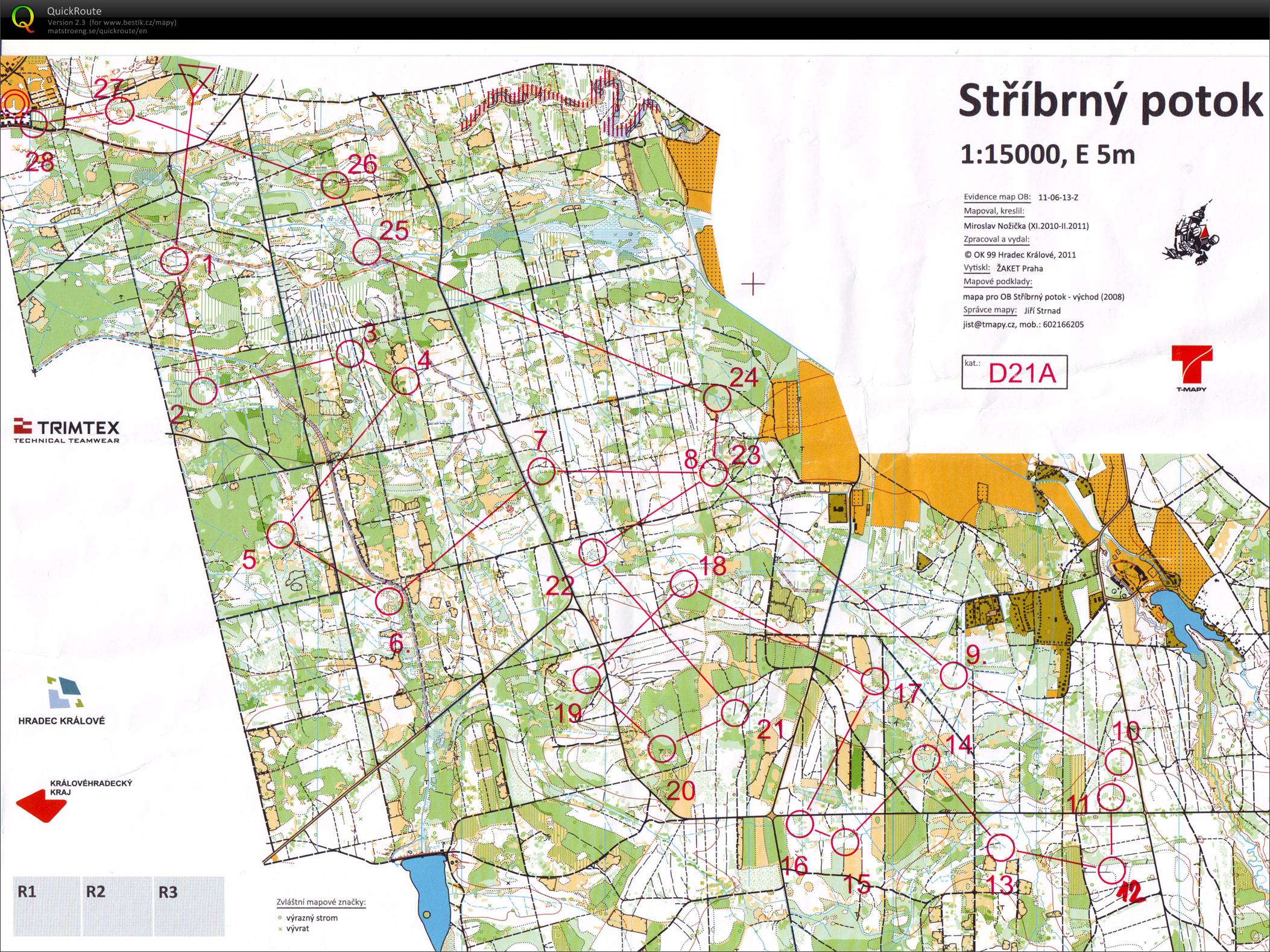The height and width of the screenshot is (952, 1270).
Task: Select control circle 26 on the course
Action: pyautogui.click(x=335, y=185)
